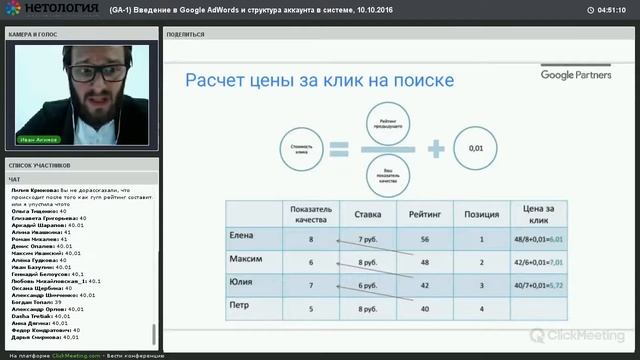Click the chat panel scrollbar
Screen dimensions: 640x360
[154, 335]
